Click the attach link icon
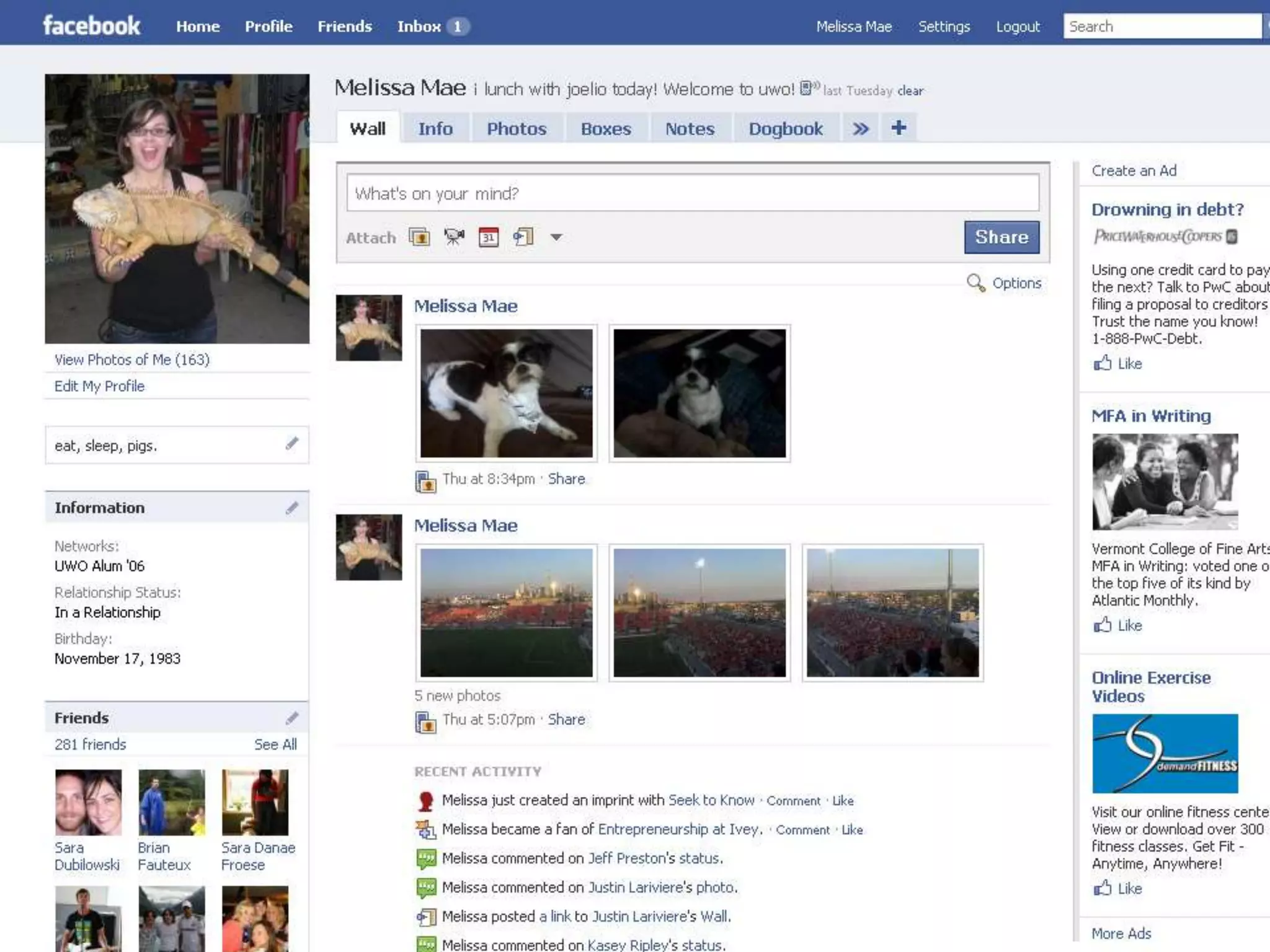The width and height of the screenshot is (1270, 952). pyautogui.click(x=523, y=237)
